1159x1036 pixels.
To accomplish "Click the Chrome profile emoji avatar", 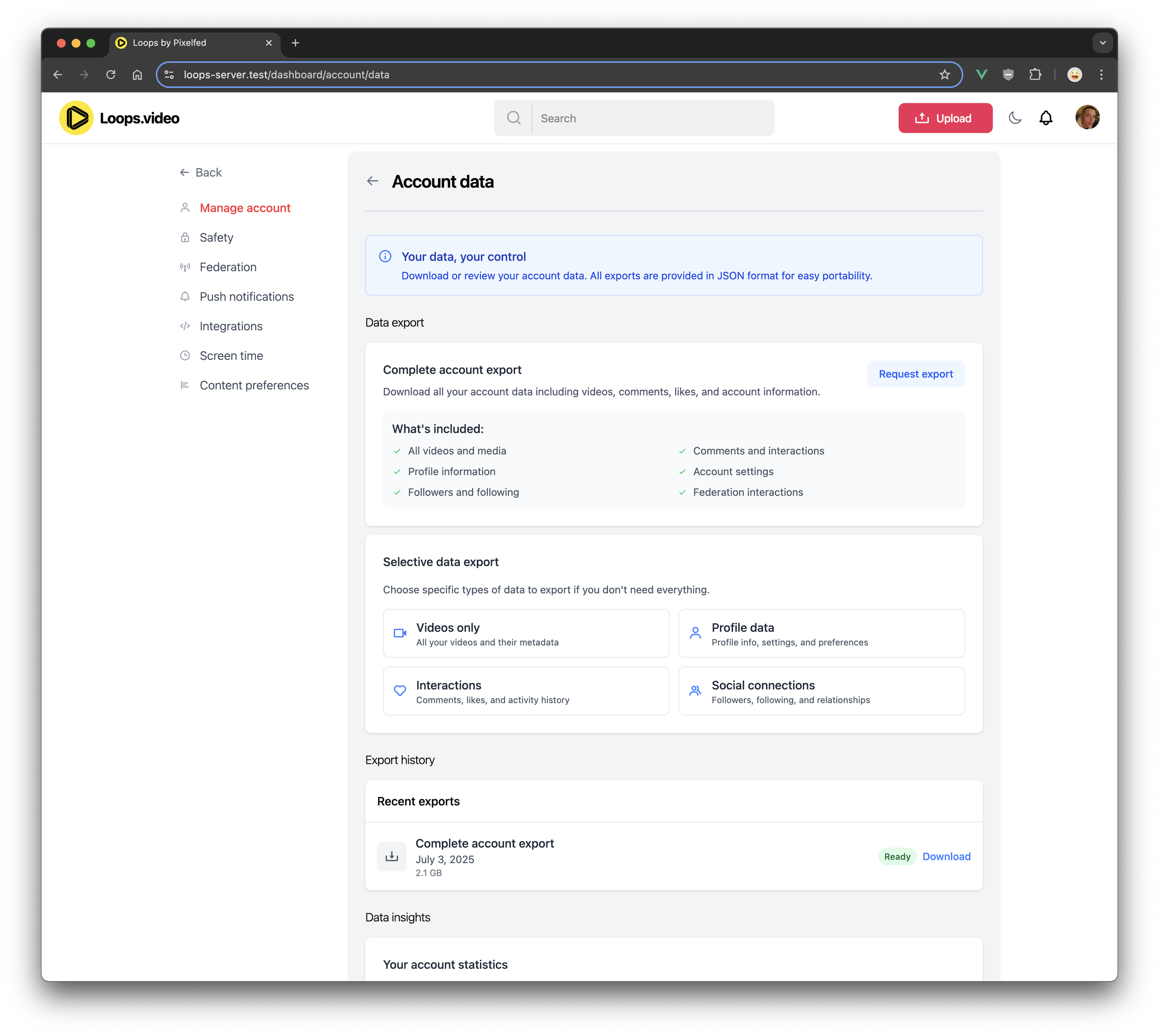I will pyautogui.click(x=1075, y=75).
